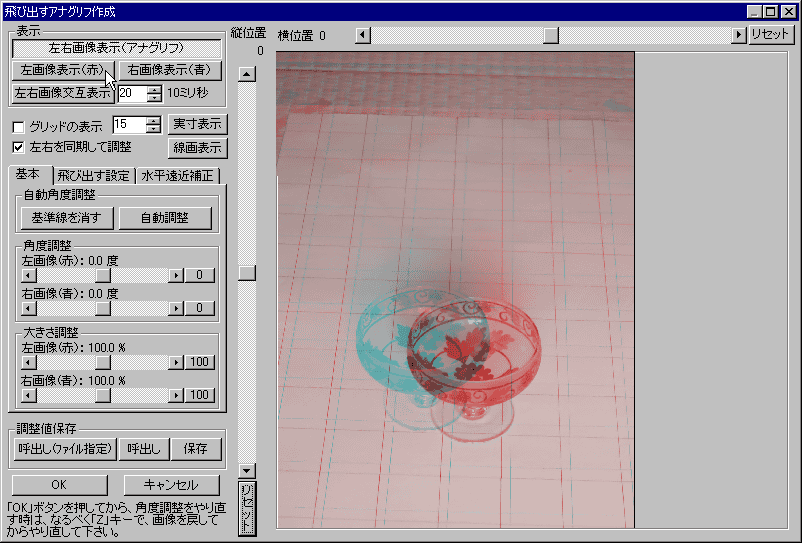Click the 保存 button to save adjustments
The height and width of the screenshot is (543, 802).
pyautogui.click(x=195, y=449)
